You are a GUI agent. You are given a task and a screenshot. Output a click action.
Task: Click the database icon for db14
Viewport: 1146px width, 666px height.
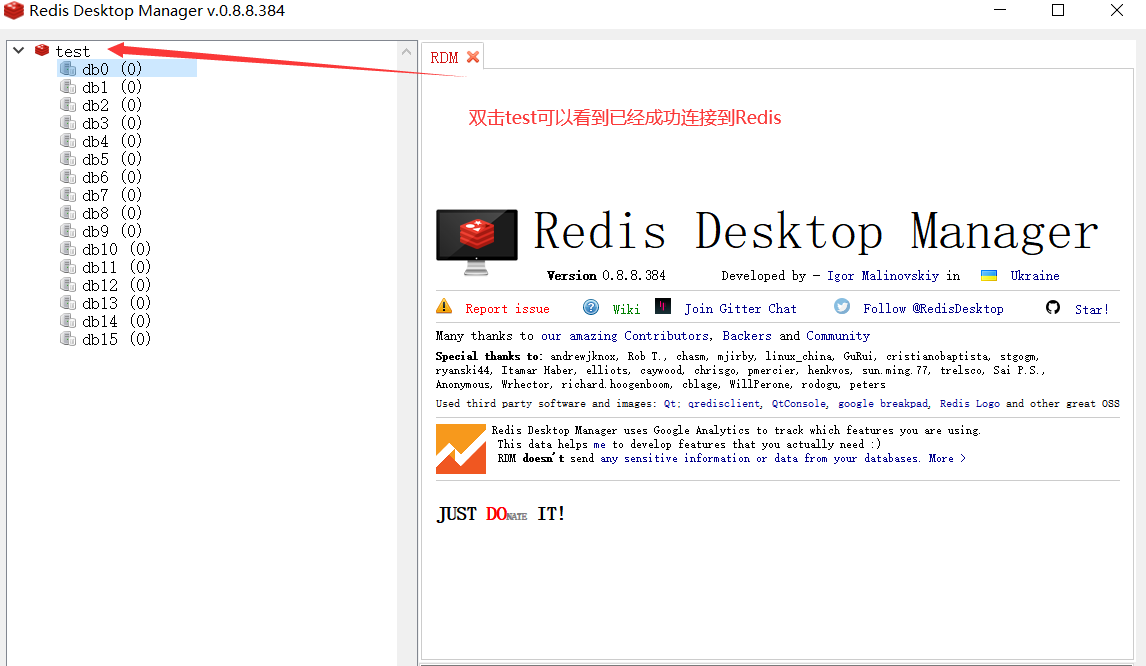click(x=68, y=321)
